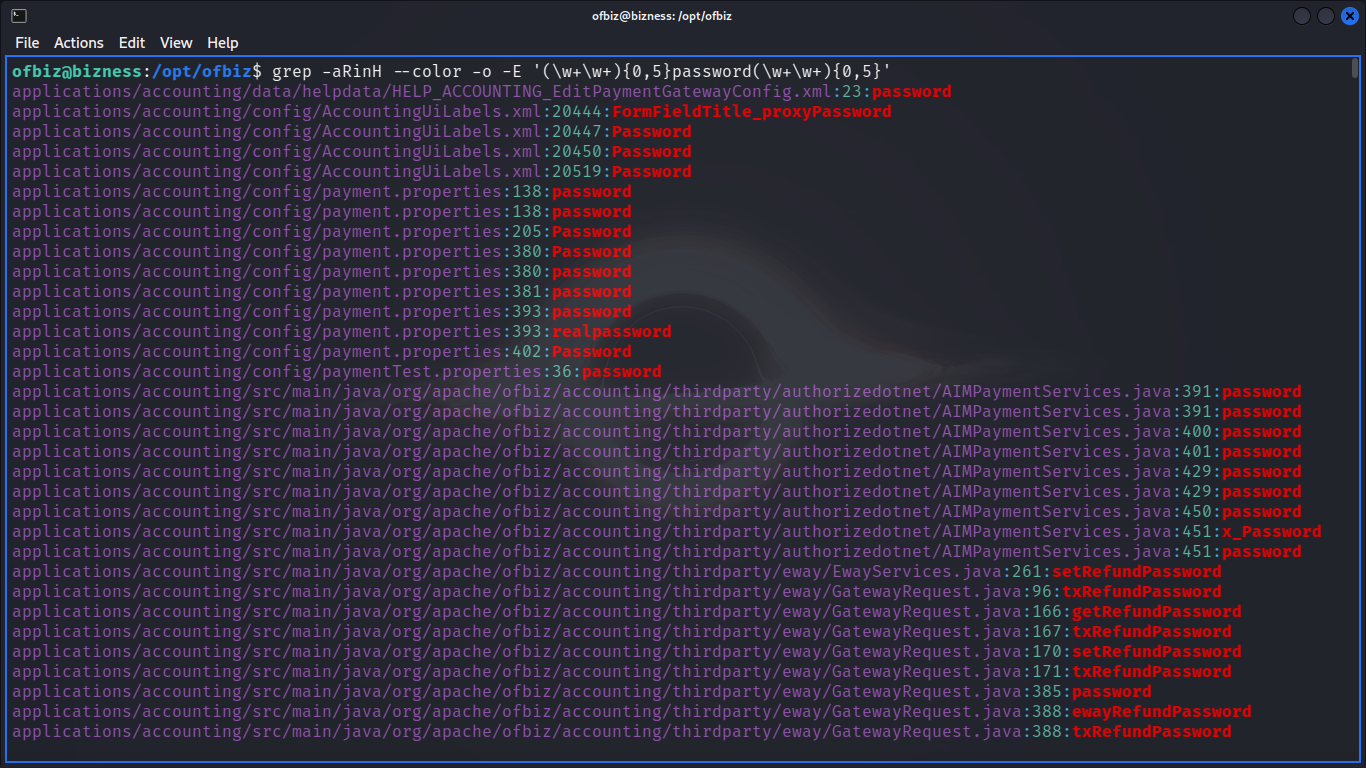The height and width of the screenshot is (768, 1366).
Task: Click the x_Password match in AIMPaymentServices.java
Action: [1271, 532]
